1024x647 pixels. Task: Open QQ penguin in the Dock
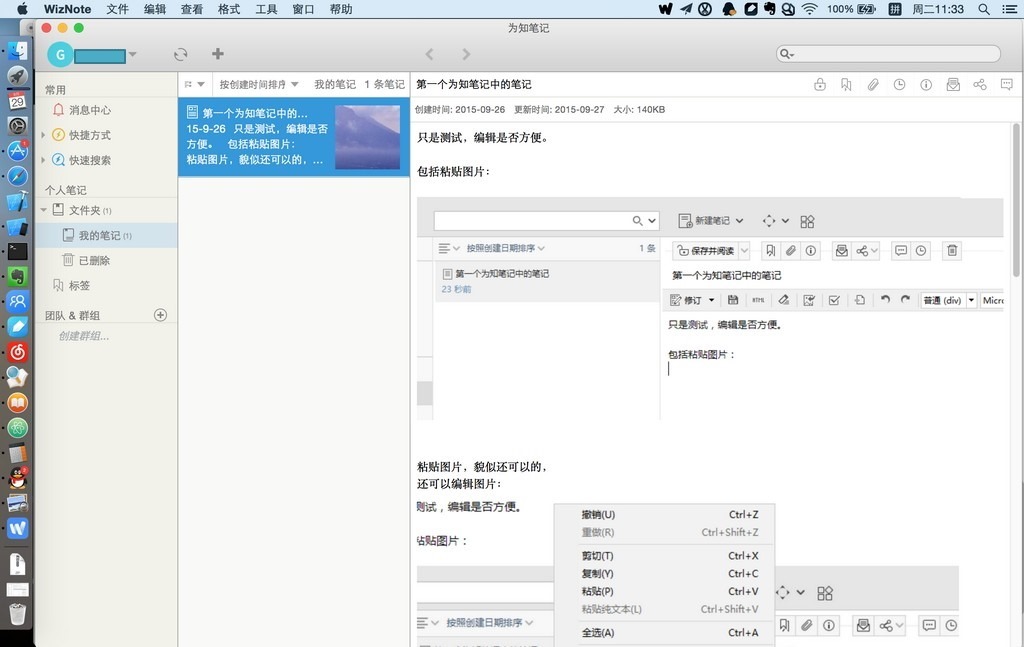[18, 478]
